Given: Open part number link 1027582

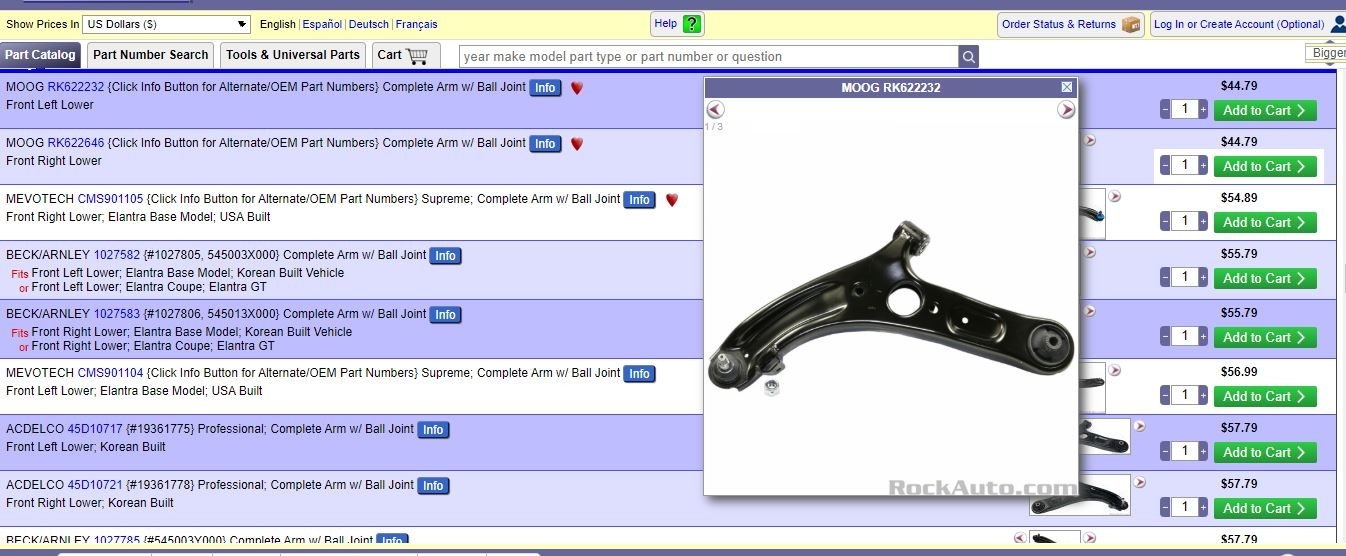Looking at the screenshot, I should [x=117, y=255].
